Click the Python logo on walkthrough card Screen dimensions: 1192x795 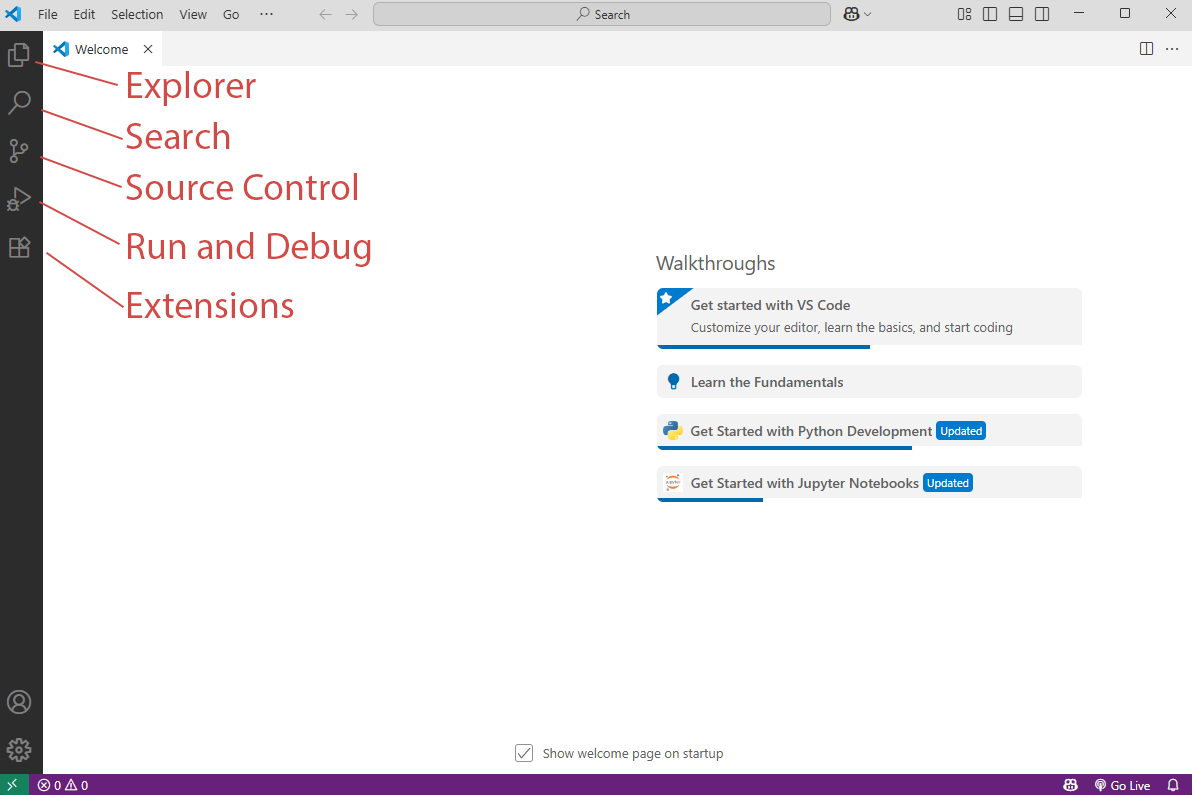pyautogui.click(x=673, y=431)
